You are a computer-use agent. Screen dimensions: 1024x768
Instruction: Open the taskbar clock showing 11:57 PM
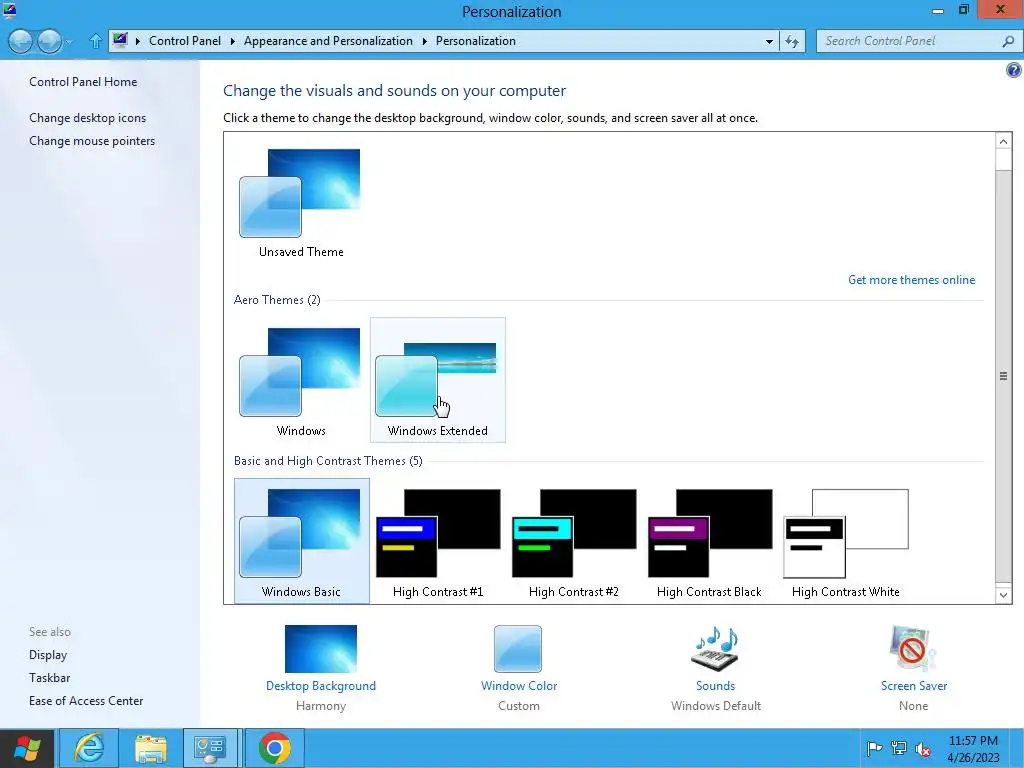(973, 749)
